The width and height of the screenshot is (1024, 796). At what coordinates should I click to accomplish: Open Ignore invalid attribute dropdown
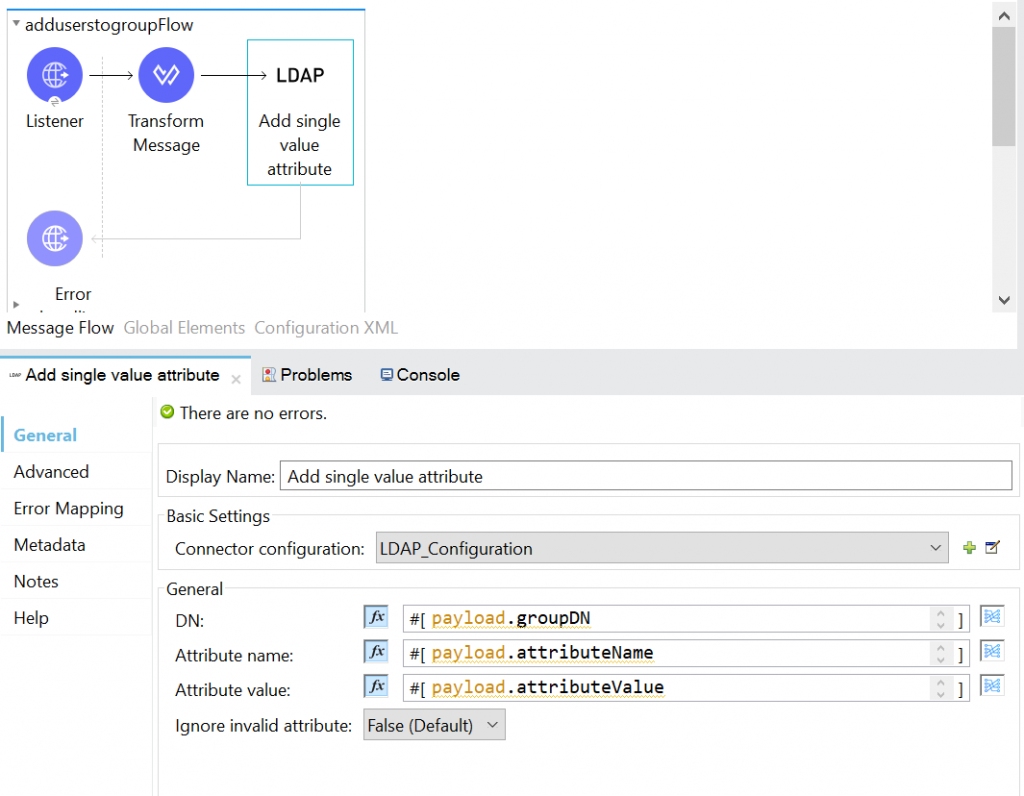(432, 725)
